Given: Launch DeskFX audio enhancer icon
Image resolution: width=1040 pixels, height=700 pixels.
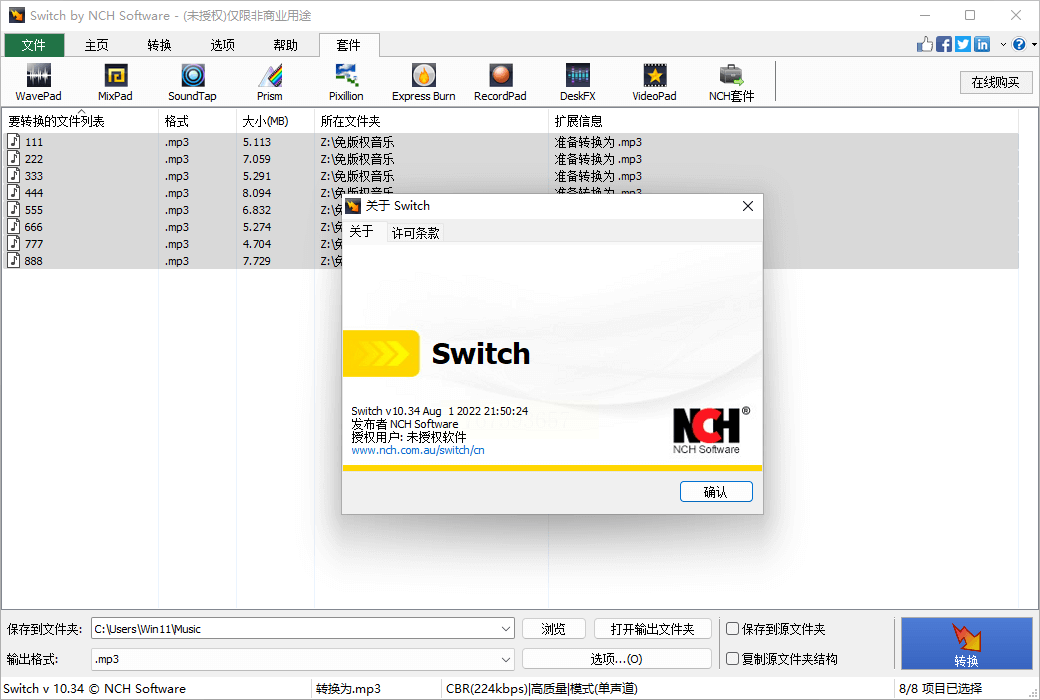Looking at the screenshot, I should (x=578, y=82).
